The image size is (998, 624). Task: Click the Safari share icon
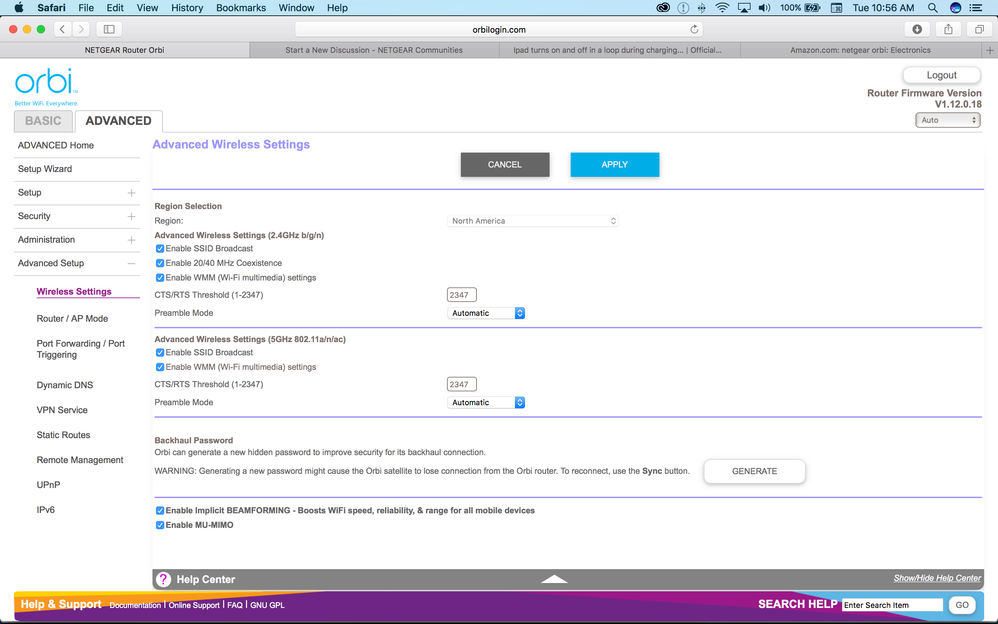tap(948, 29)
